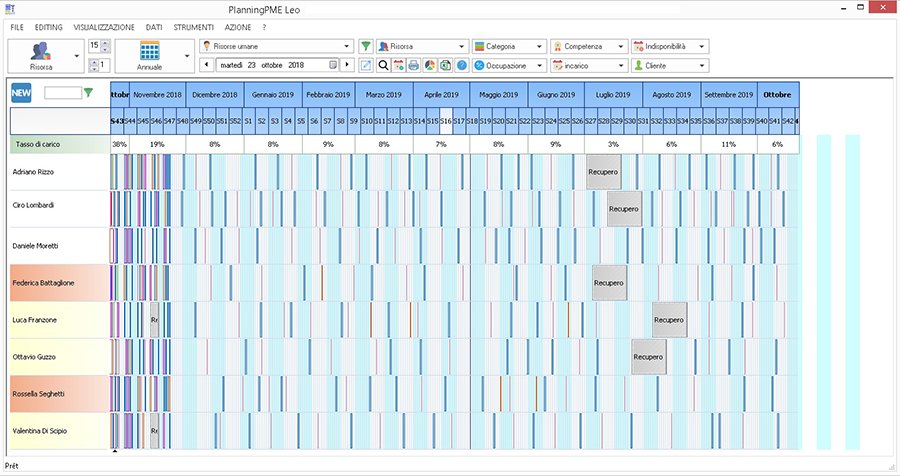Click the green filter funnel in toolbar

pos(366,46)
